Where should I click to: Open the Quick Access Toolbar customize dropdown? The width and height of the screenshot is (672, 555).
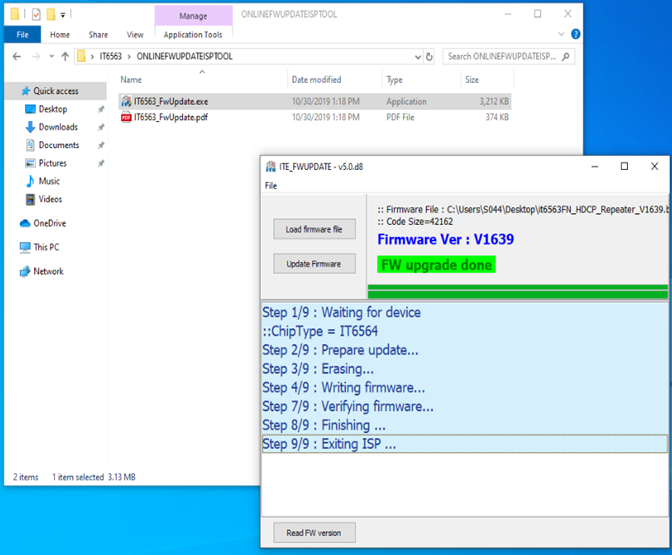click(62, 15)
